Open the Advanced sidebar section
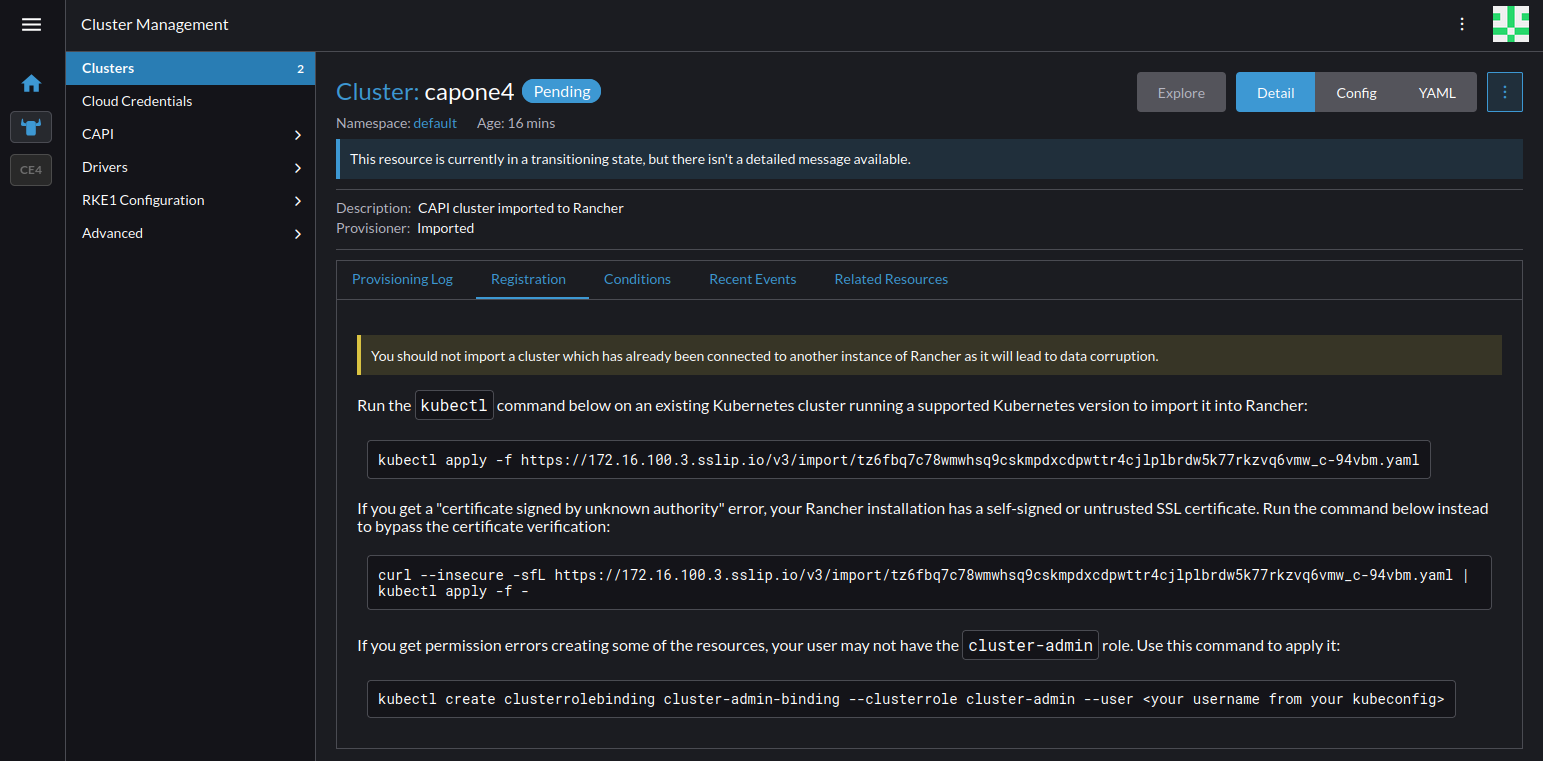Viewport: 1543px width, 761px height. [190, 233]
